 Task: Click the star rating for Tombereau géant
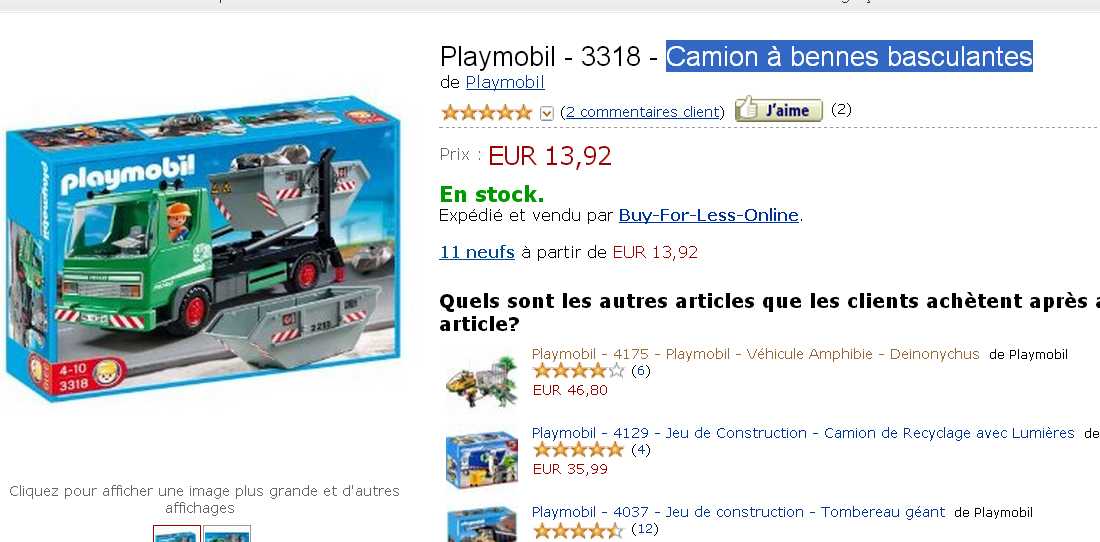(578, 529)
